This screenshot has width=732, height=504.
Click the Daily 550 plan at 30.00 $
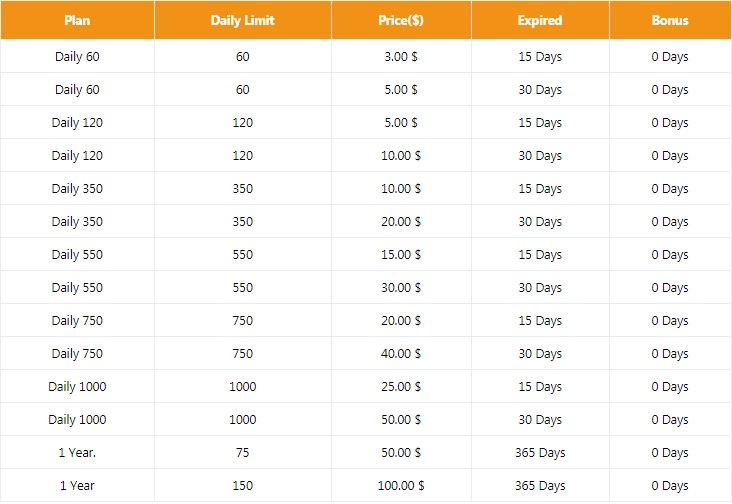pyautogui.click(x=77, y=288)
